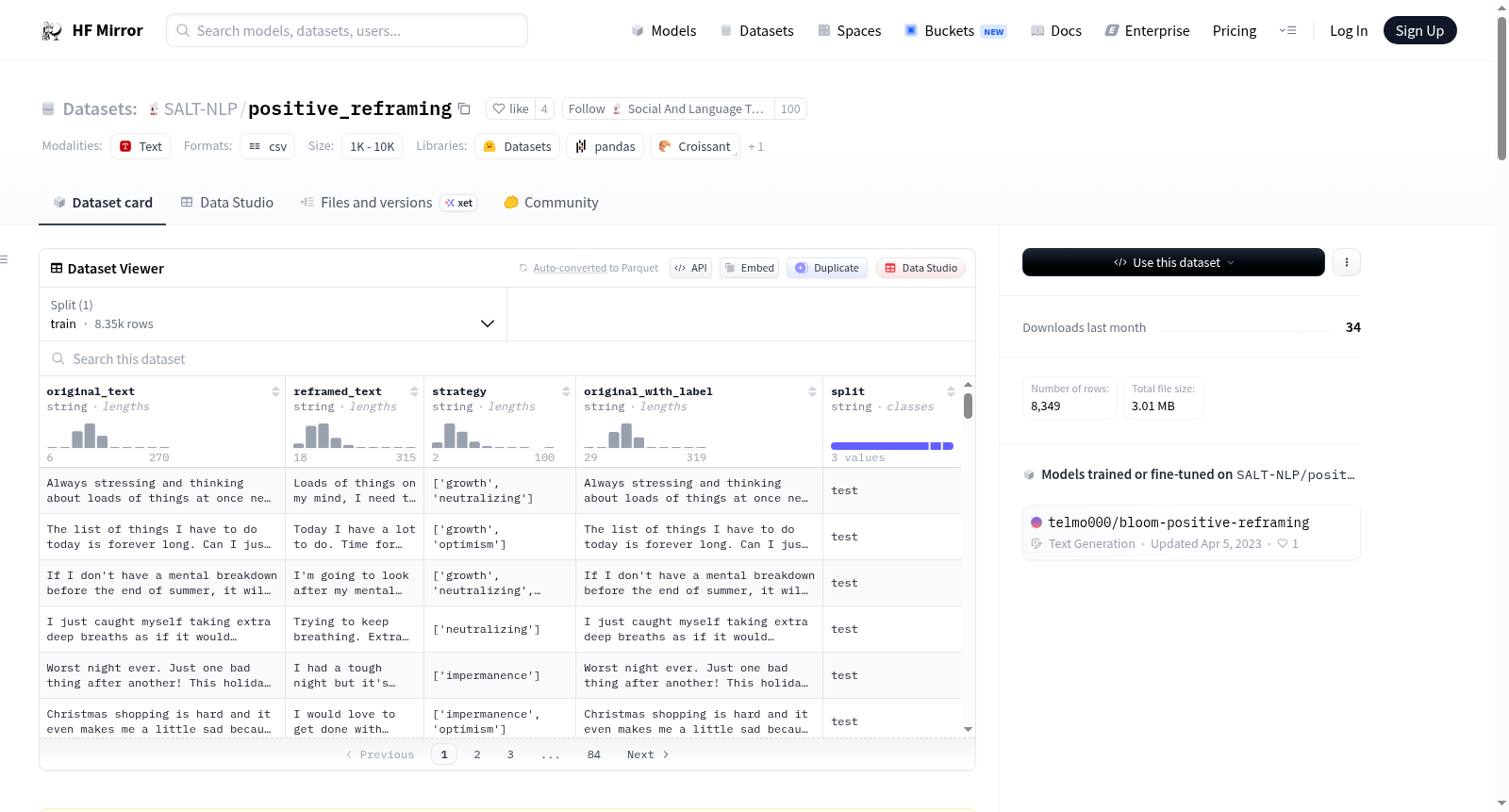Open the Use this dataset dropdown
The width and height of the screenshot is (1509, 812).
point(1173,262)
